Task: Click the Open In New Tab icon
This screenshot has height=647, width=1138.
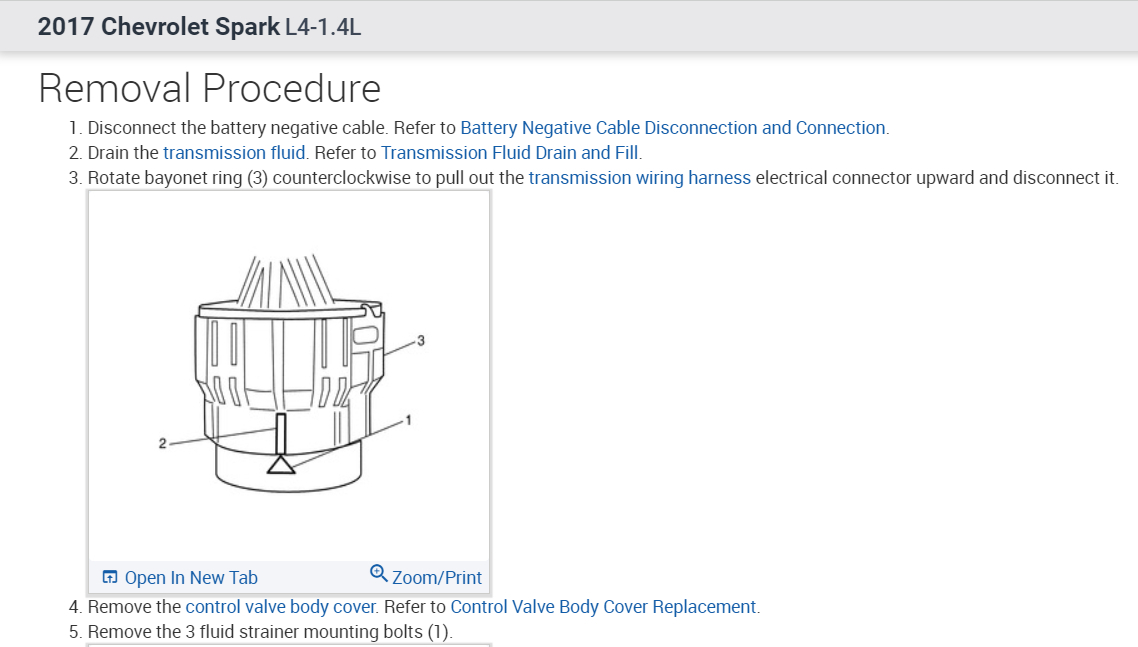Action: (110, 577)
